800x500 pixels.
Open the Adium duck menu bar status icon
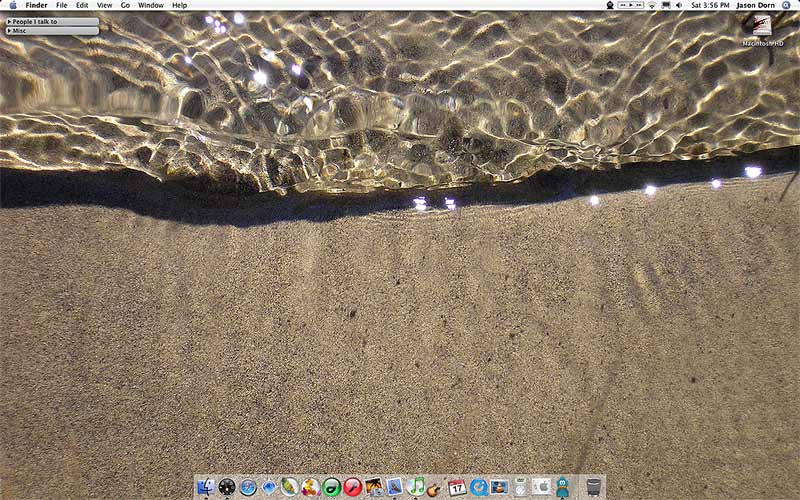pyautogui.click(x=610, y=5)
